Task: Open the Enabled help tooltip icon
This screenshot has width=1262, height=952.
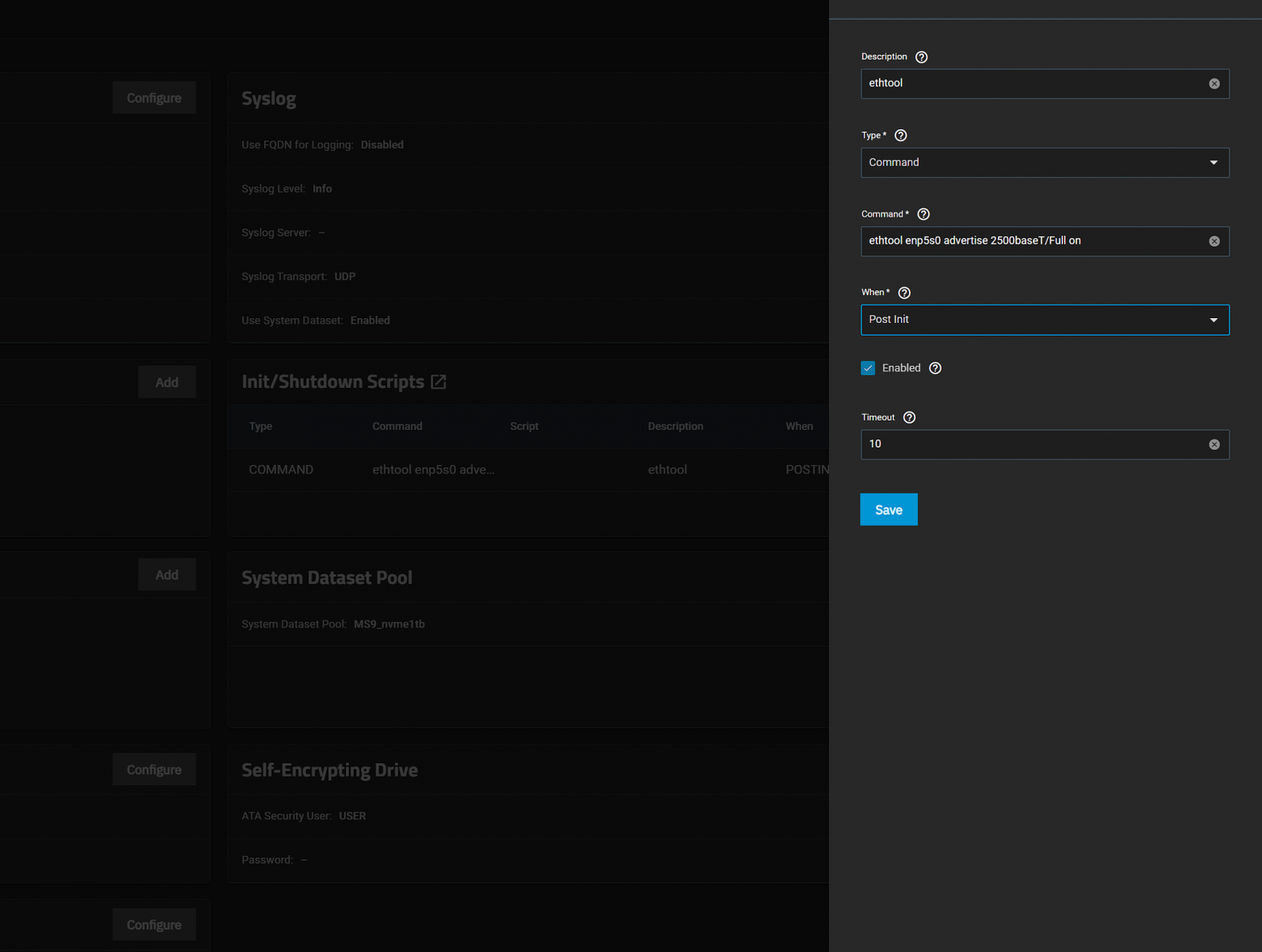Action: tap(935, 368)
